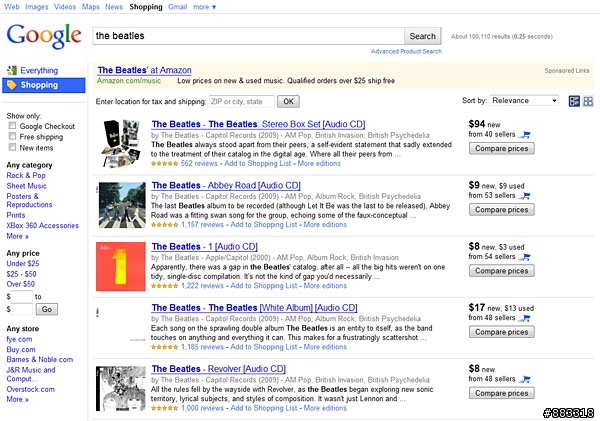
Task: Compare prices for Beatles 1
Action: [501, 271]
